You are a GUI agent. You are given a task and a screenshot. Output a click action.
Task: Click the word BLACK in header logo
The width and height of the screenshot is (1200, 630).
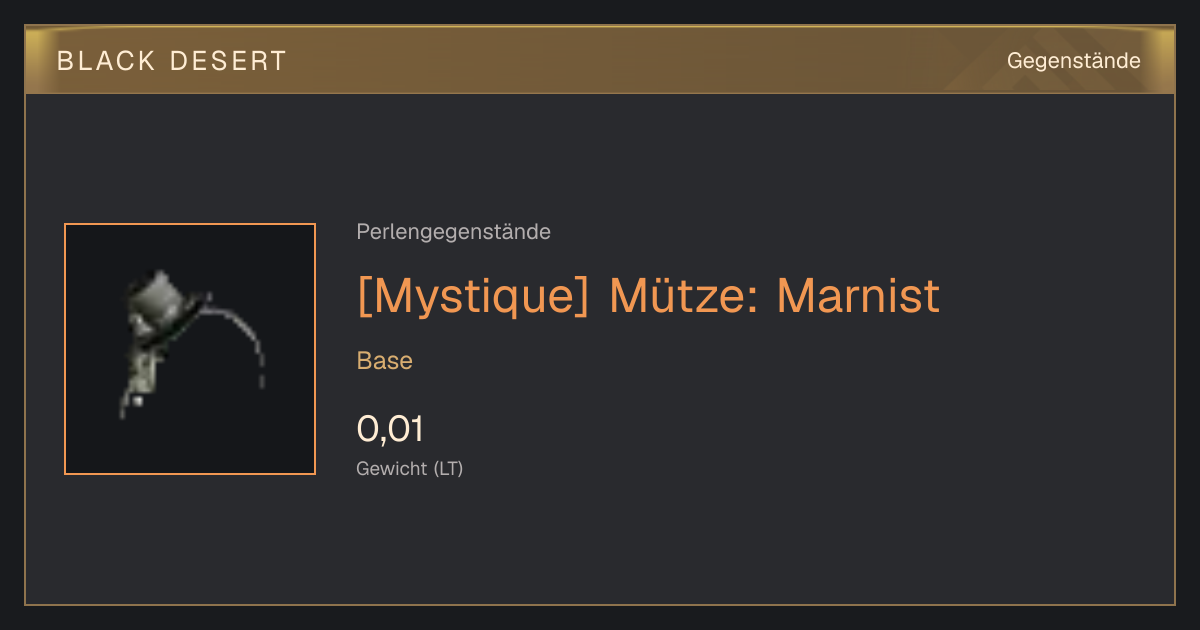tap(106, 61)
